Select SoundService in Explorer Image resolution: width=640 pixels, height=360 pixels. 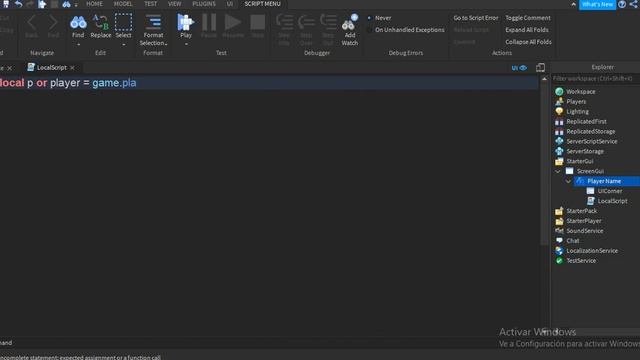pyautogui.click(x=584, y=231)
